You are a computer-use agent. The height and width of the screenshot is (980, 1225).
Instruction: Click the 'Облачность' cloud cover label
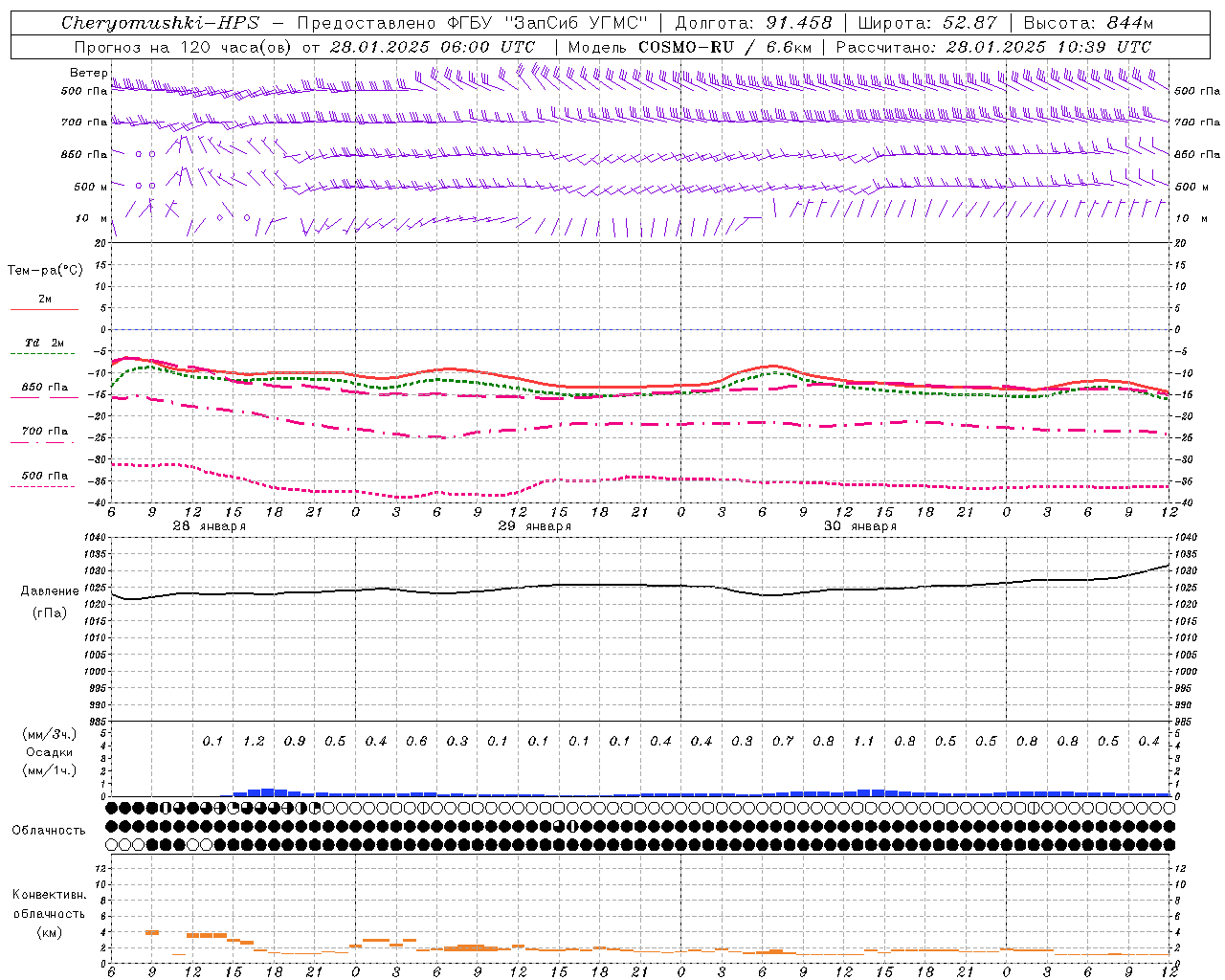point(49,831)
